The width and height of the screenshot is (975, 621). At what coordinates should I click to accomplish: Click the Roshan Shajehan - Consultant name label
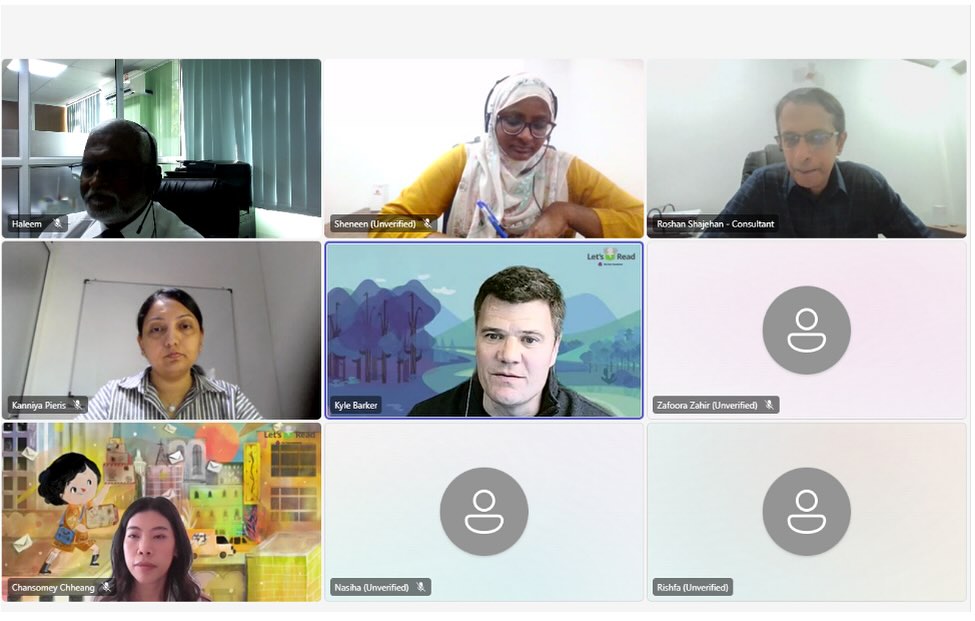(x=715, y=224)
